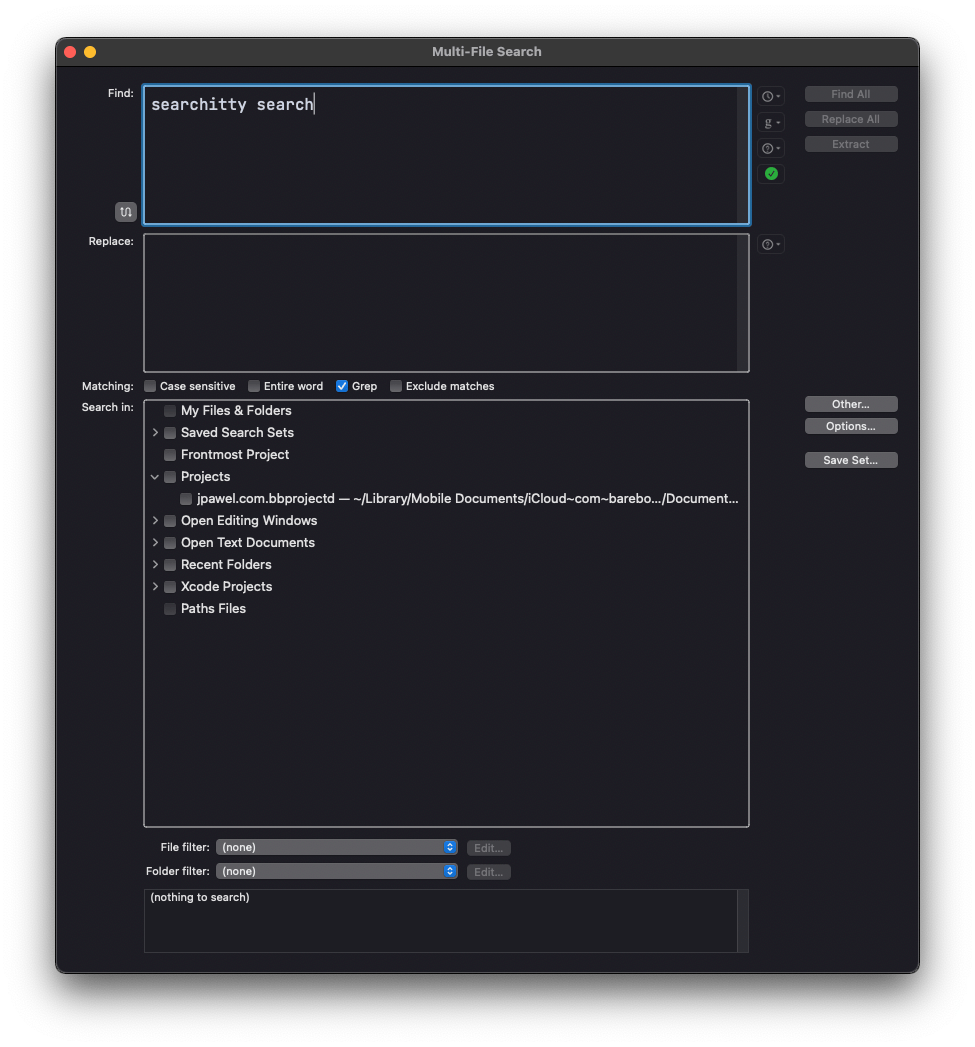Enable Case sensitive matching
The height and width of the screenshot is (1047, 975).
(x=150, y=386)
